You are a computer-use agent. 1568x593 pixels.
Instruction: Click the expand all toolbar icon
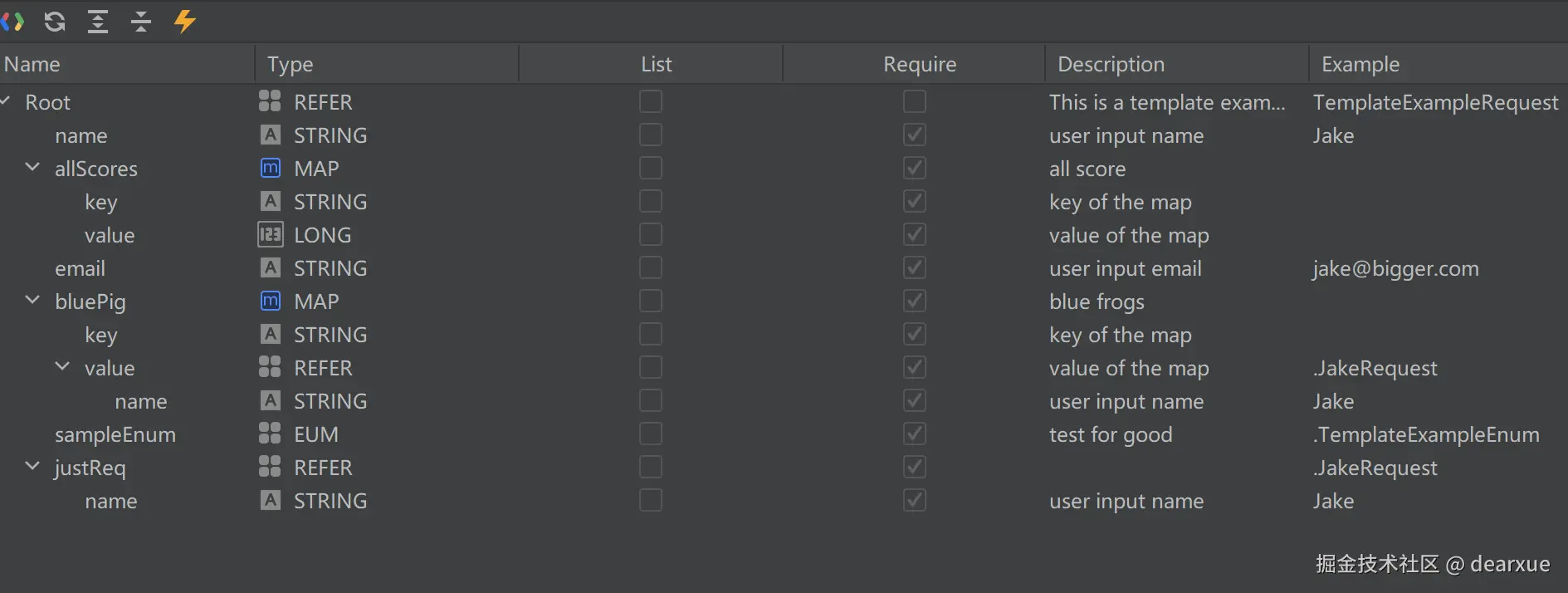[x=98, y=22]
